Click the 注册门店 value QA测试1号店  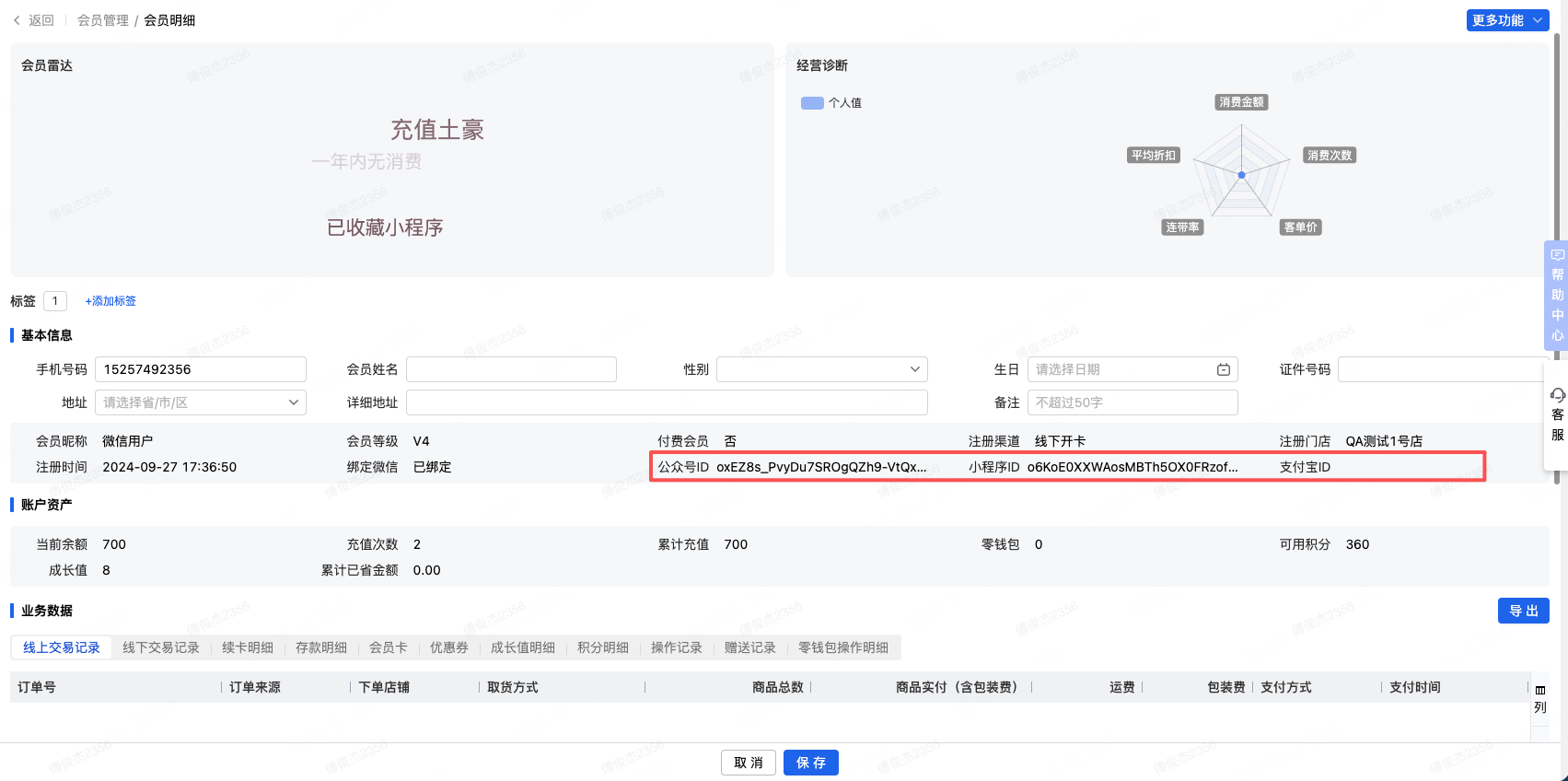pos(1384,441)
